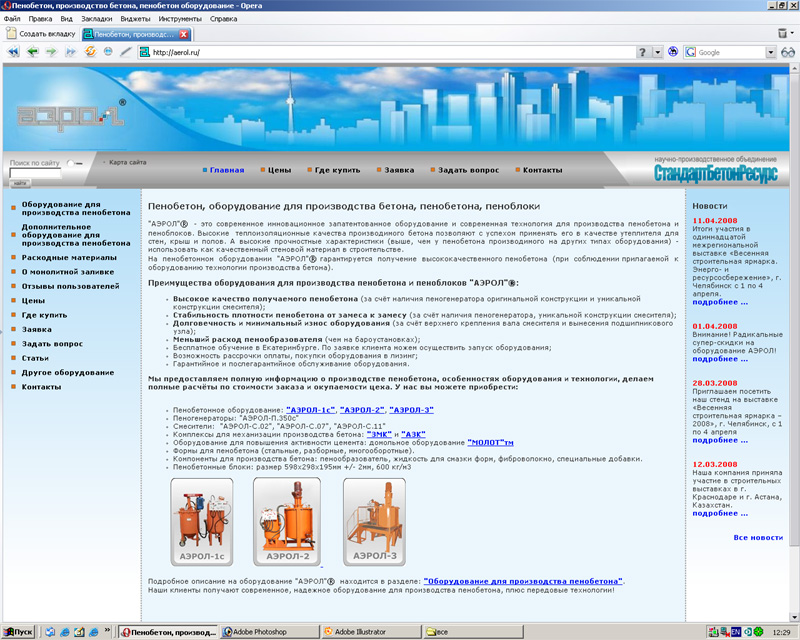Open подробнее under 11.04.2008 news
The image size is (800, 640).
720,302
